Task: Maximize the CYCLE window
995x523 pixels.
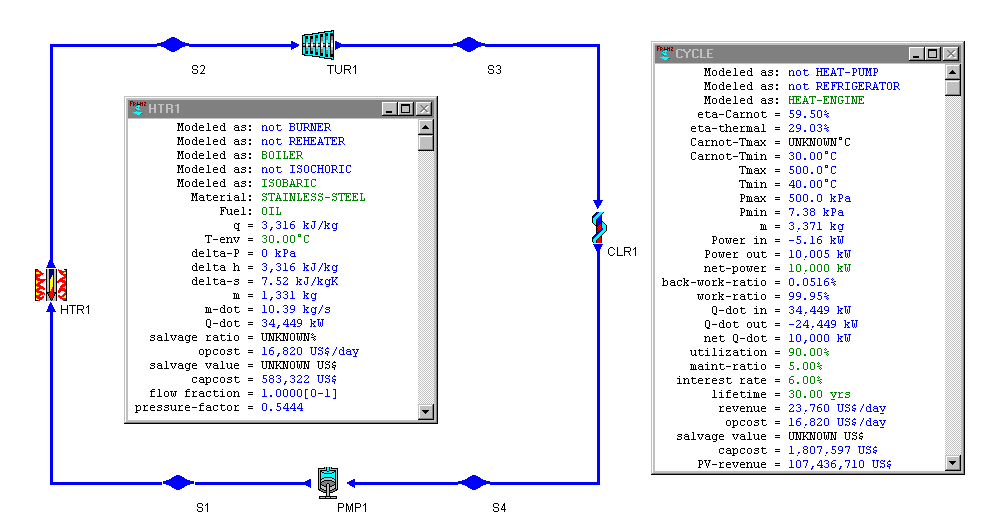Action: pos(932,54)
